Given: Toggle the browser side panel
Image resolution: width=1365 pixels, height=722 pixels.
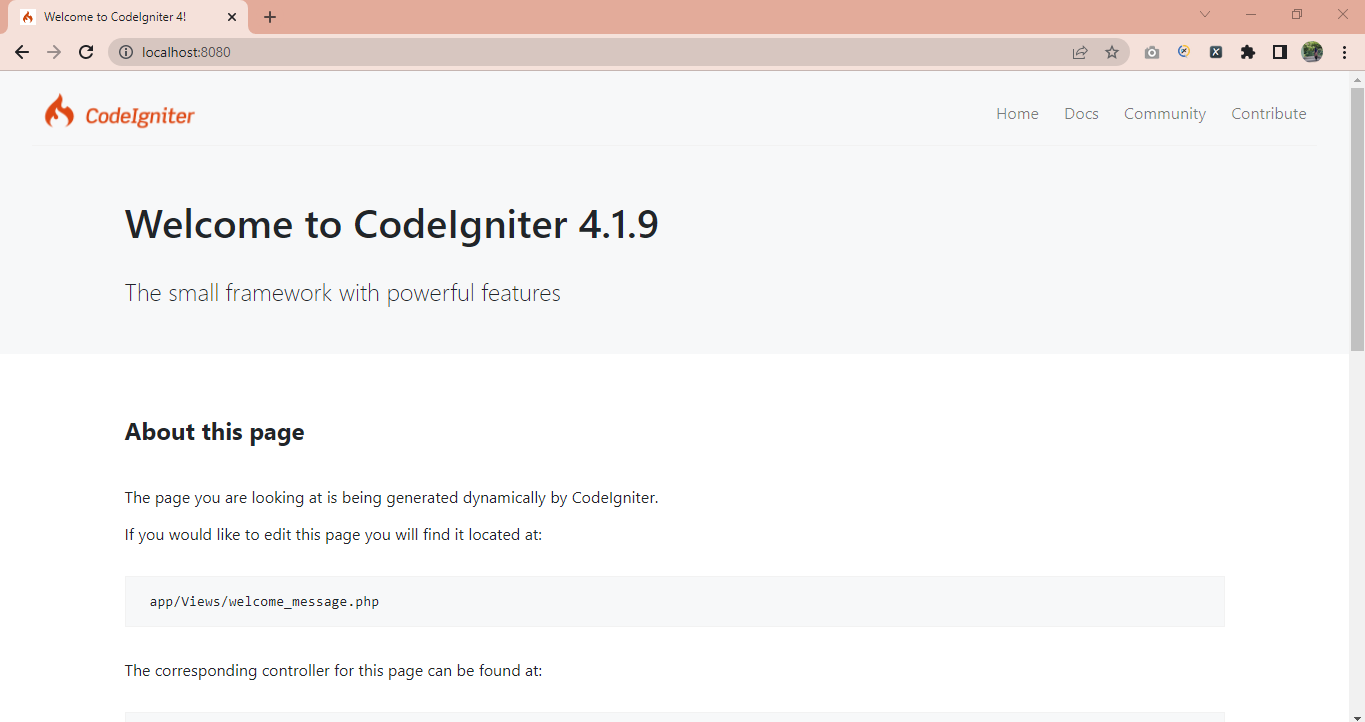Looking at the screenshot, I should 1280,52.
